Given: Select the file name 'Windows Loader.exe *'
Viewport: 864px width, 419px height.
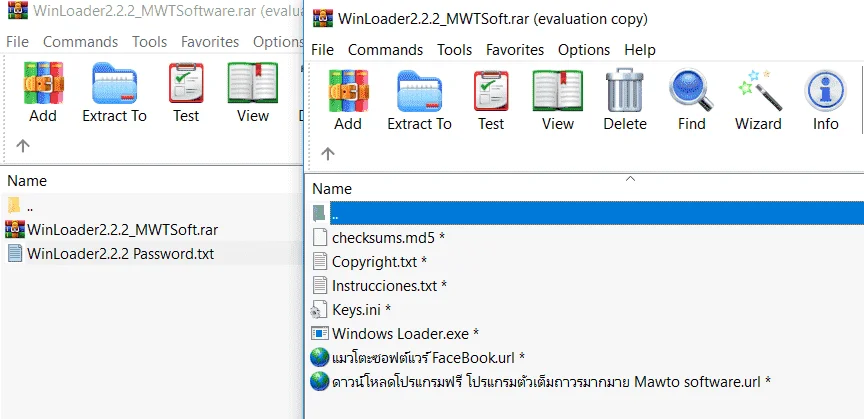Looking at the screenshot, I should 406,334.
